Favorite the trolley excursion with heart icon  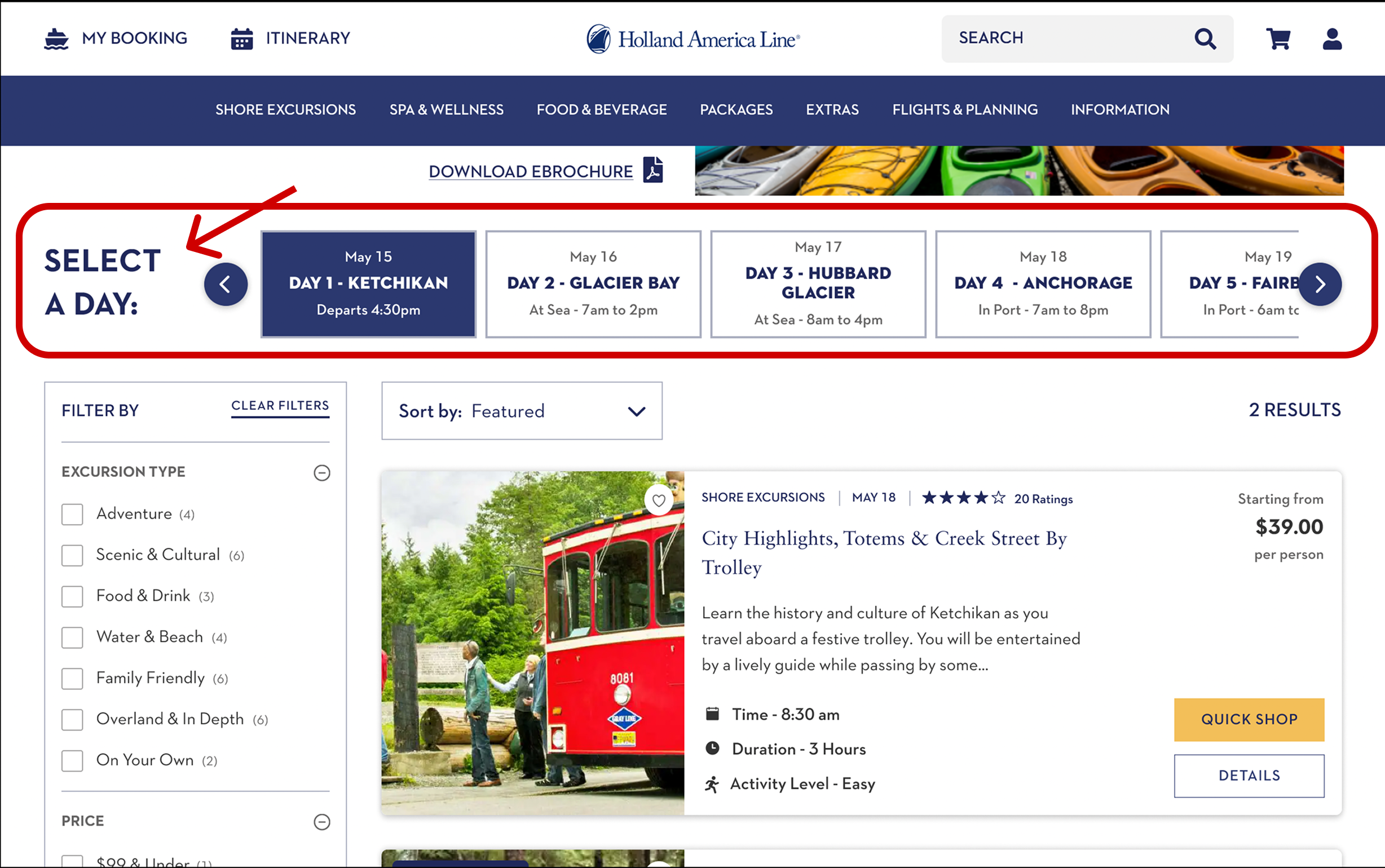[659, 500]
